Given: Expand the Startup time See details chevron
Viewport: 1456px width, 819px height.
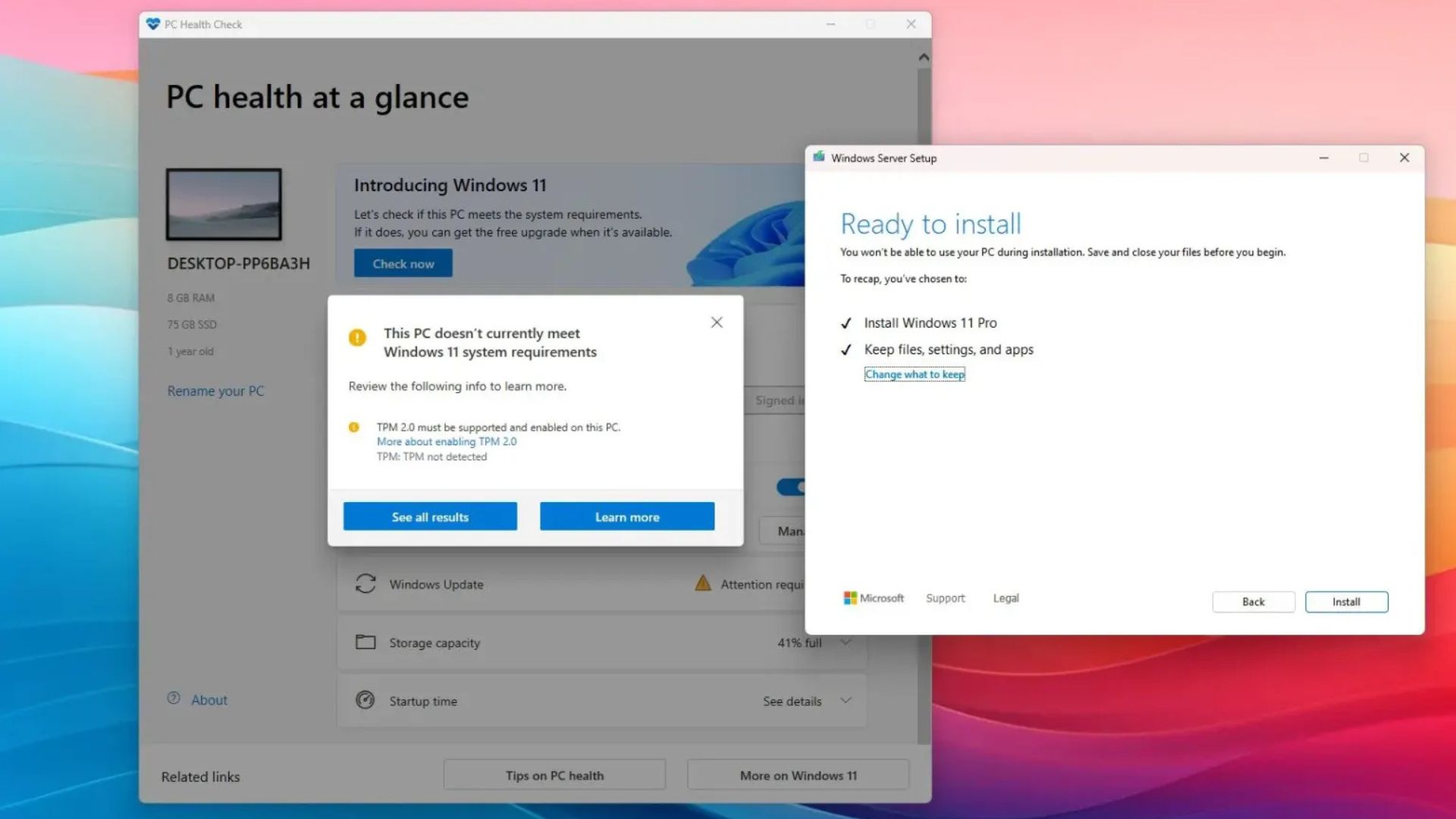Looking at the screenshot, I should [x=845, y=701].
